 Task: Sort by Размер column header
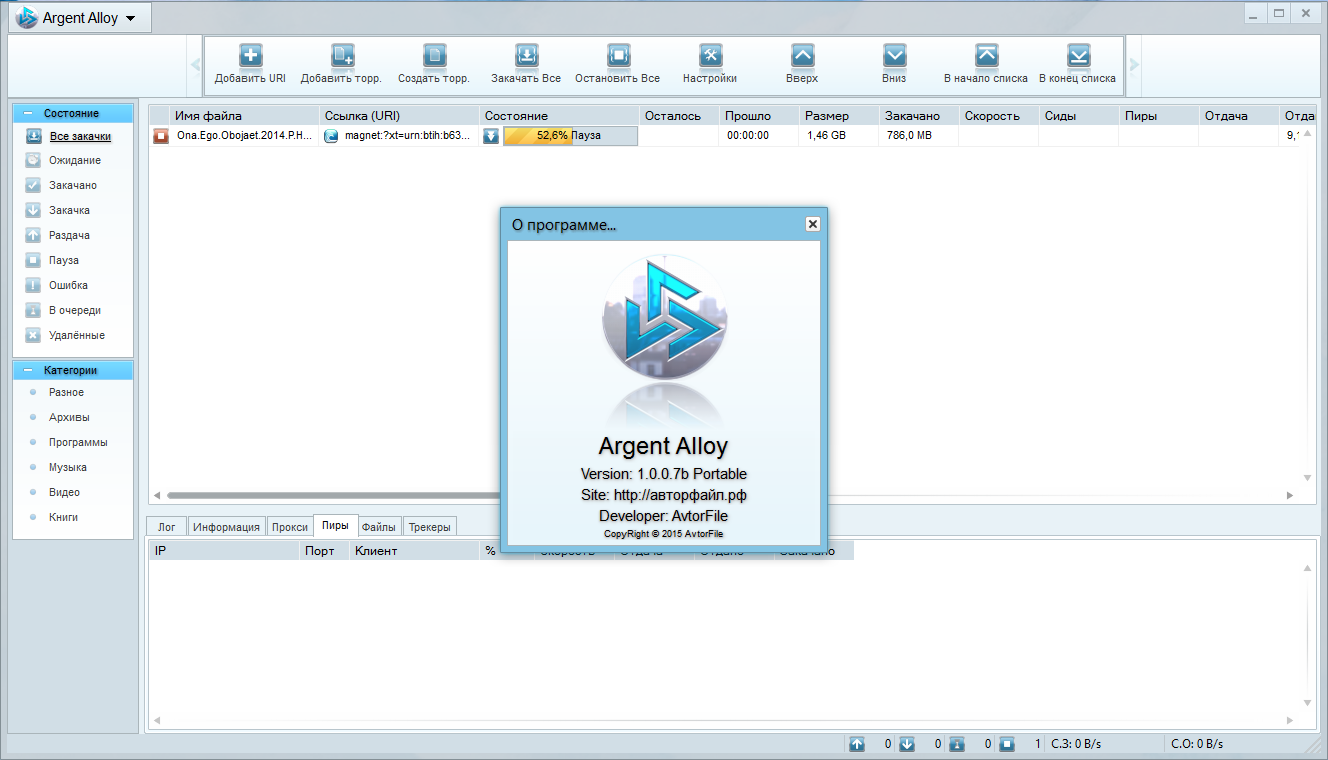click(x=838, y=116)
